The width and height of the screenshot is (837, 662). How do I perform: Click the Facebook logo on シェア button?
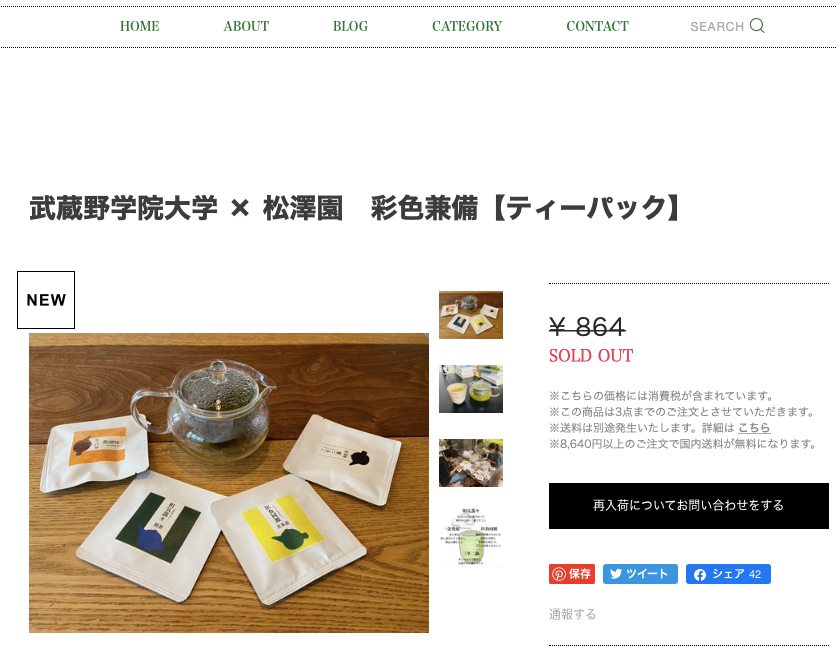[x=699, y=574]
